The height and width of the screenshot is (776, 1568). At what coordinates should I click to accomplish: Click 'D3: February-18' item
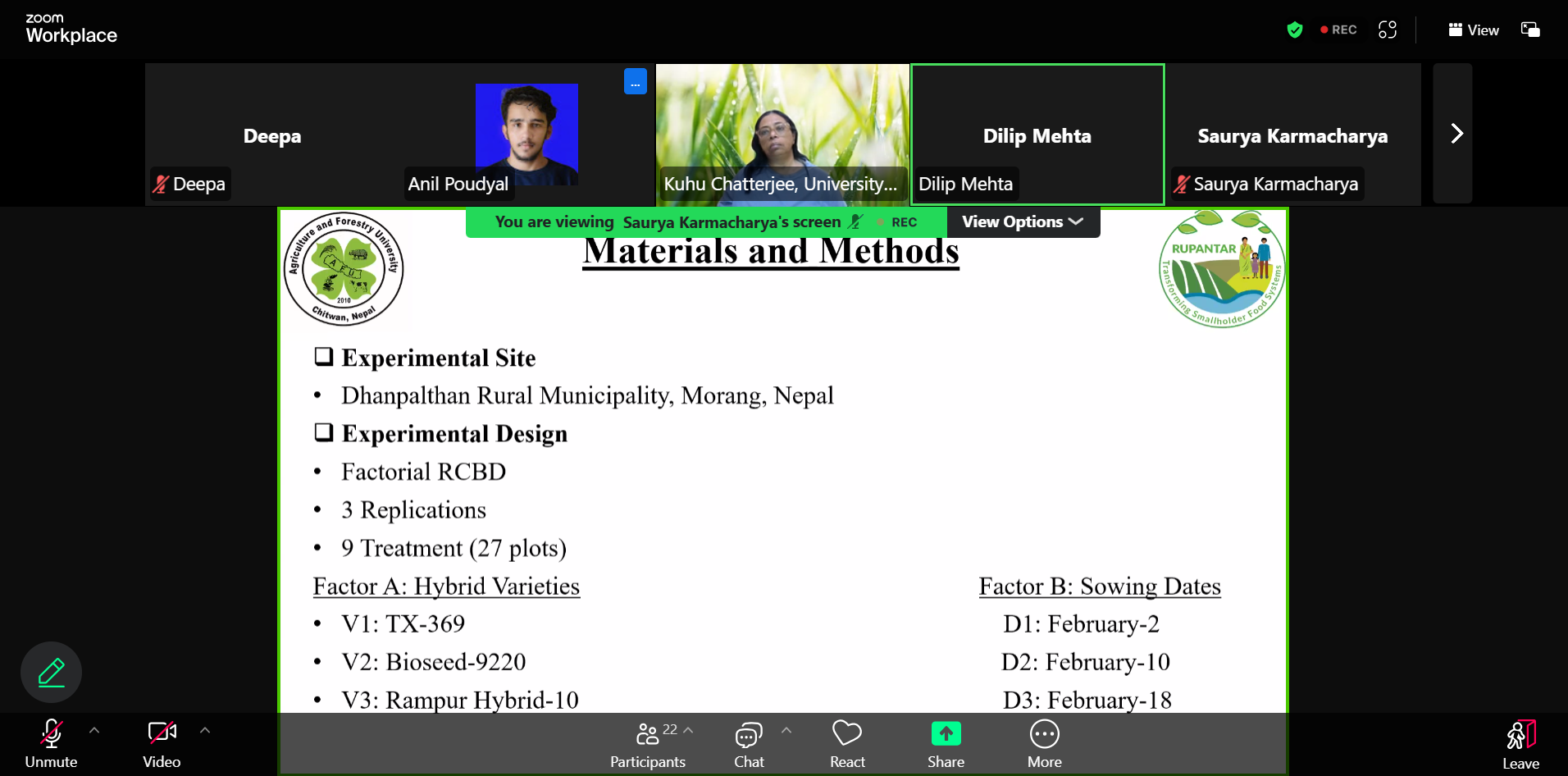(x=1087, y=700)
